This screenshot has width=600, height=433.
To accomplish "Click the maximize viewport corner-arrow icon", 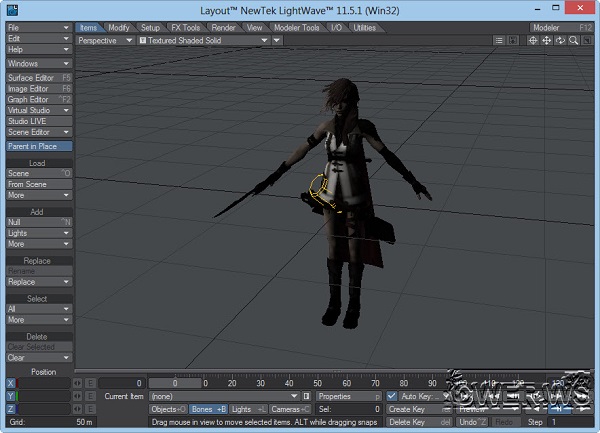I will (587, 41).
